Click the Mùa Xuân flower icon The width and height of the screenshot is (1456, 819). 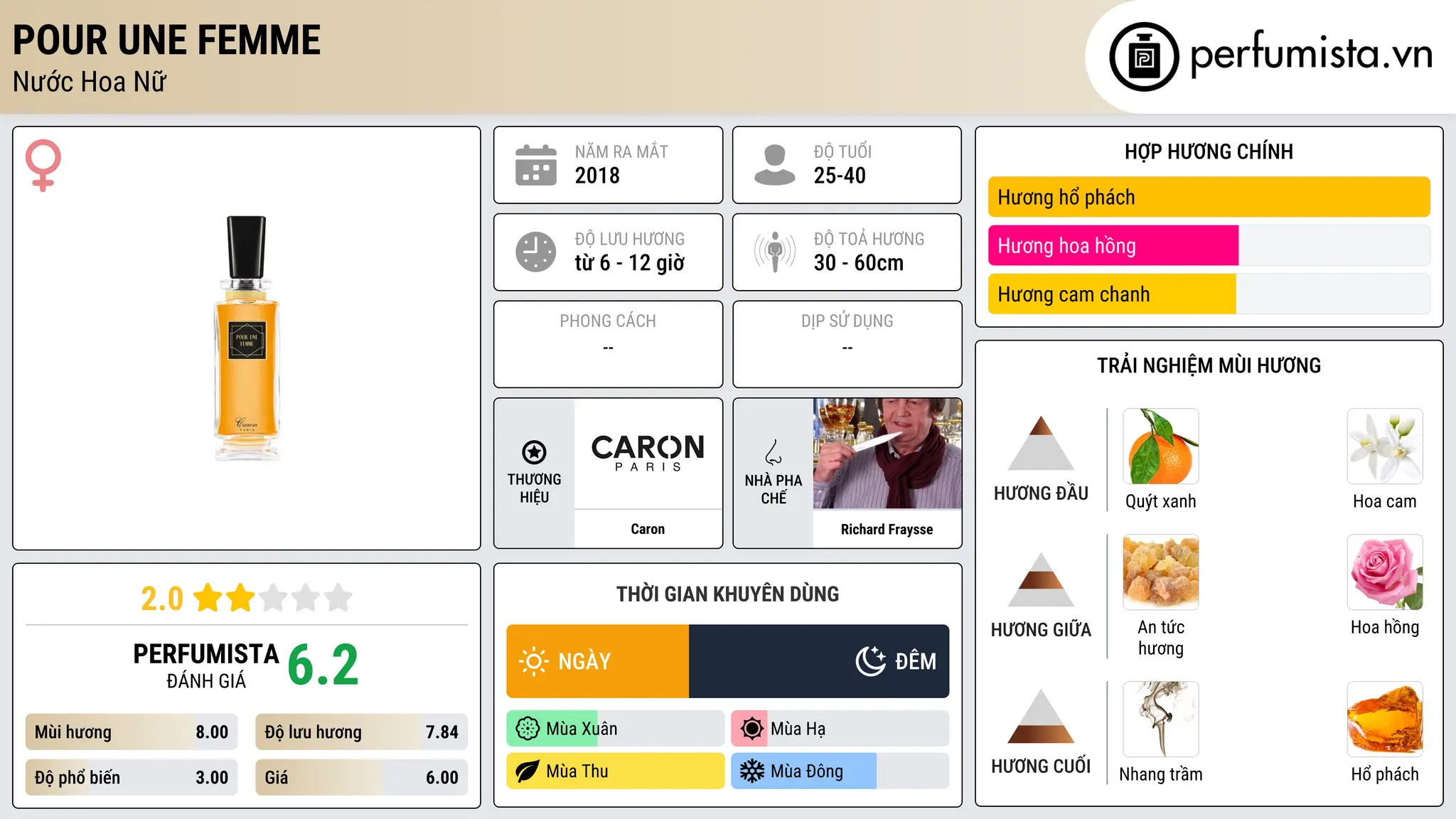(x=528, y=729)
